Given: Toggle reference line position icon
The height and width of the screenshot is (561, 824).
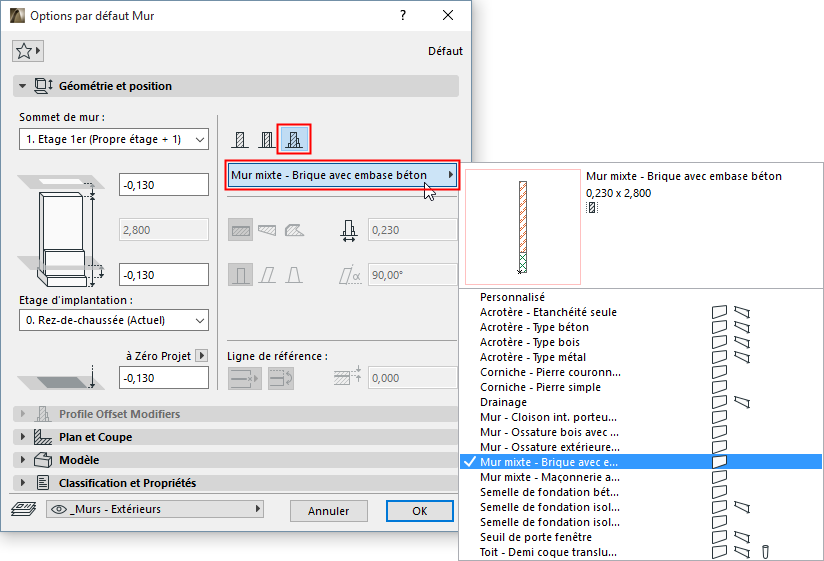Looking at the screenshot, I should pyautogui.click(x=244, y=378).
